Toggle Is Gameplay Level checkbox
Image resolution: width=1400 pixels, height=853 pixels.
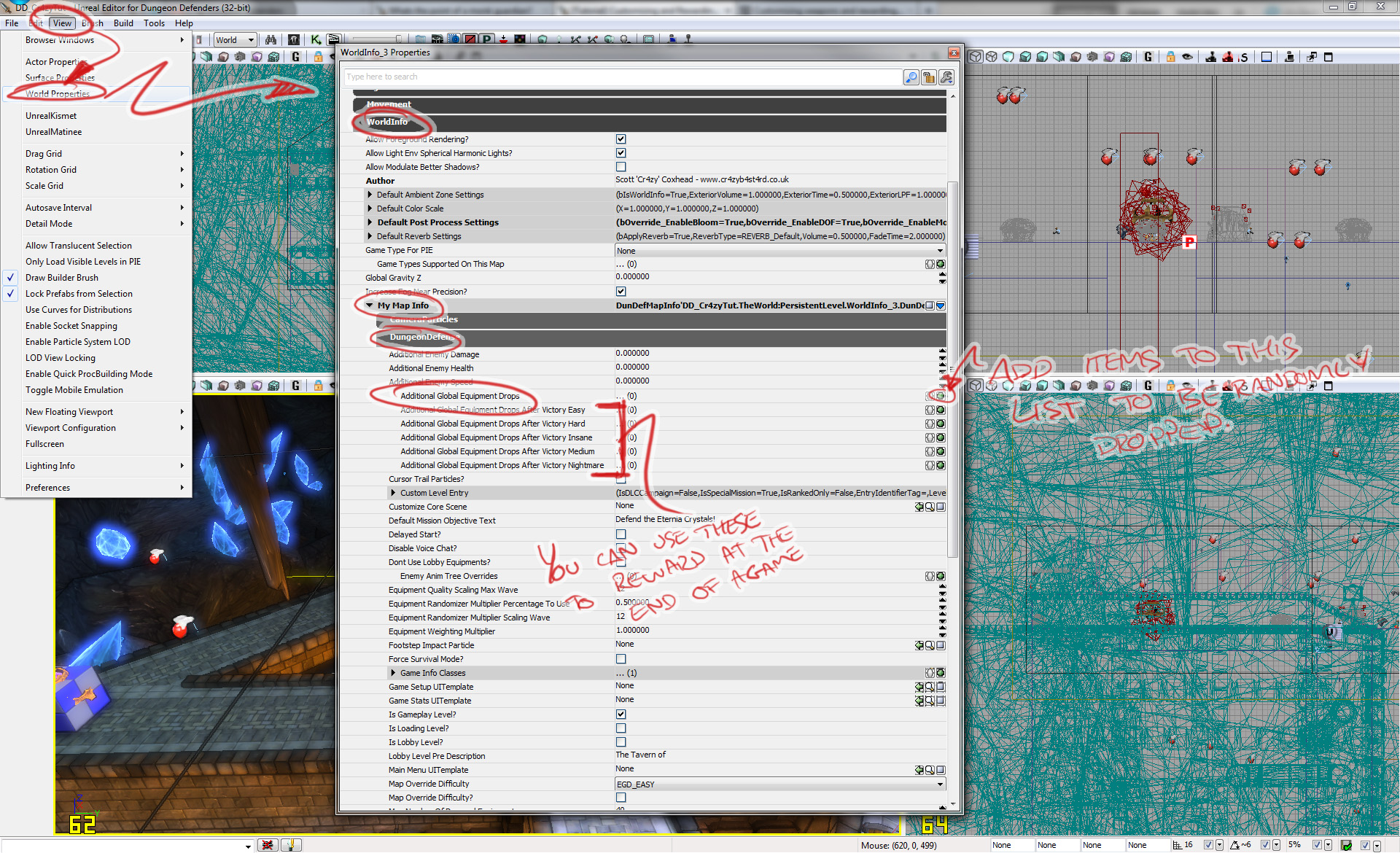[x=621, y=714]
